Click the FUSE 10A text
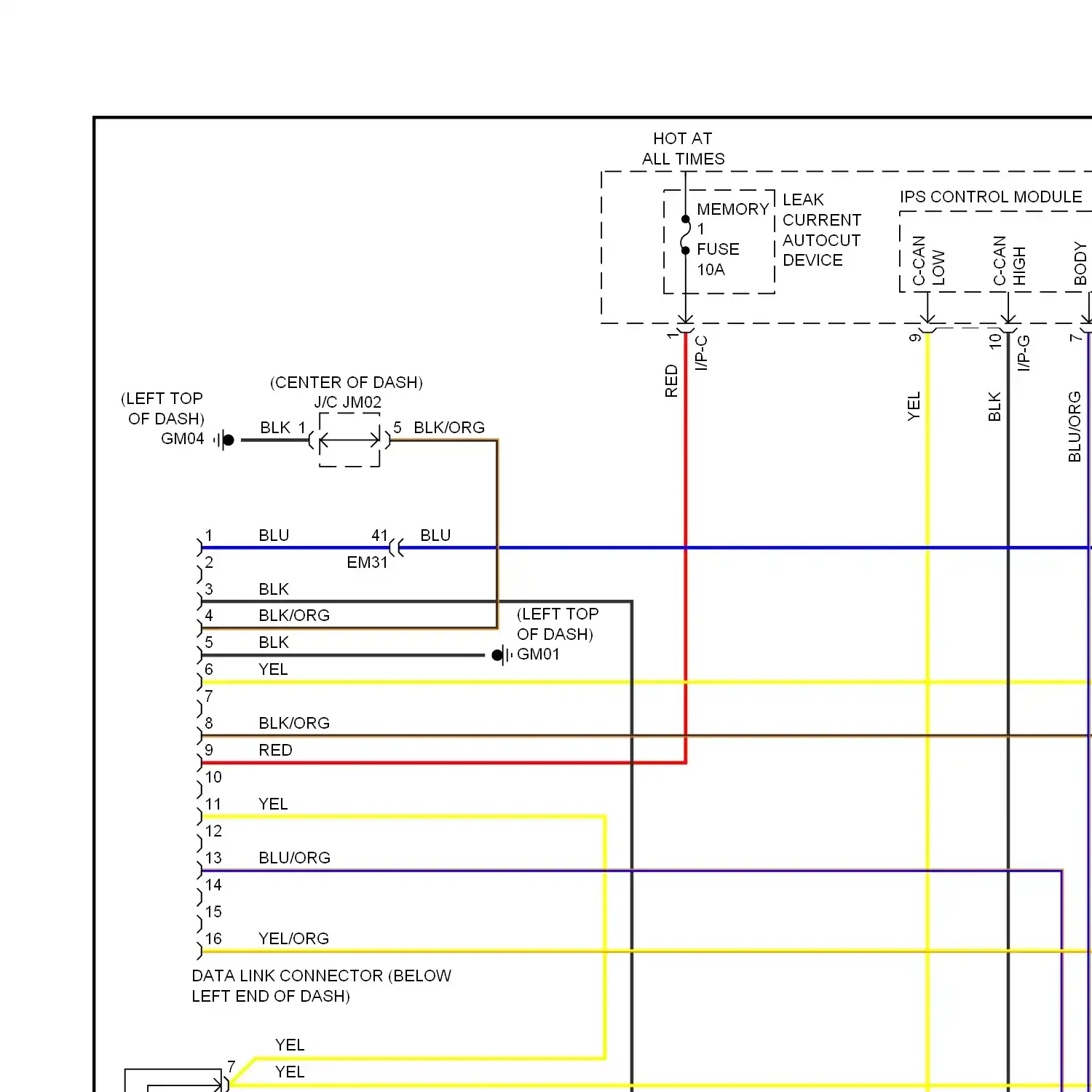Image resolution: width=1092 pixels, height=1092 pixels. tap(718, 259)
